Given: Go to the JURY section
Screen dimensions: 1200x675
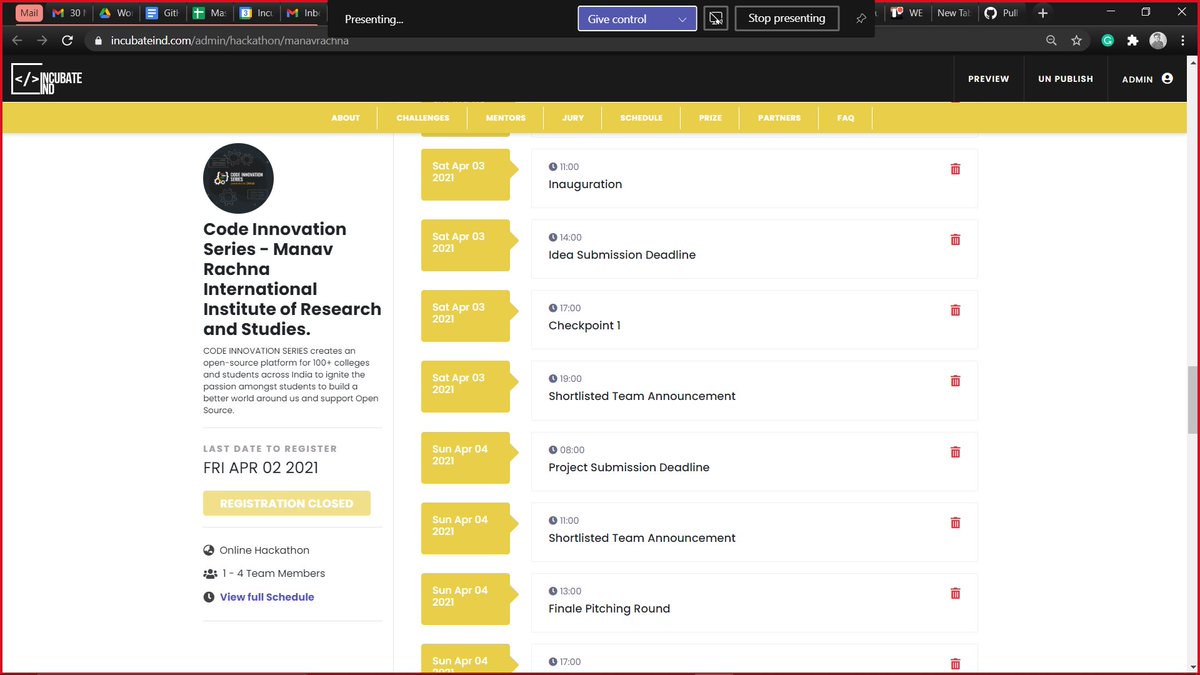Looking at the screenshot, I should pyautogui.click(x=573, y=118).
